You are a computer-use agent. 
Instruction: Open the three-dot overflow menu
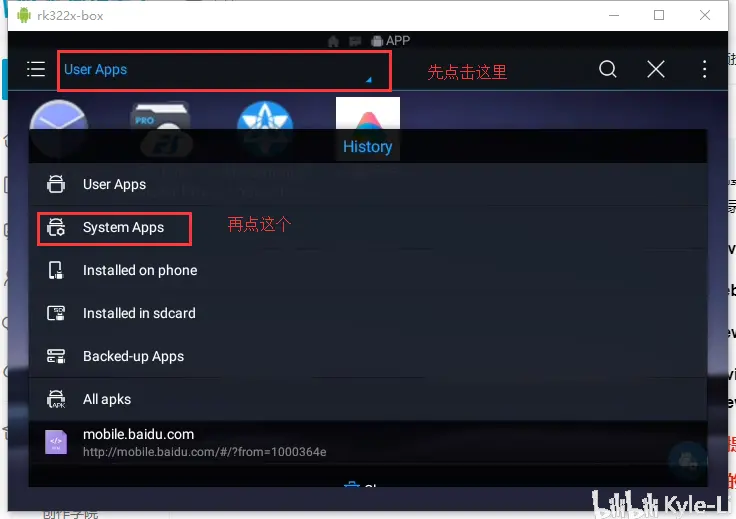pos(704,69)
